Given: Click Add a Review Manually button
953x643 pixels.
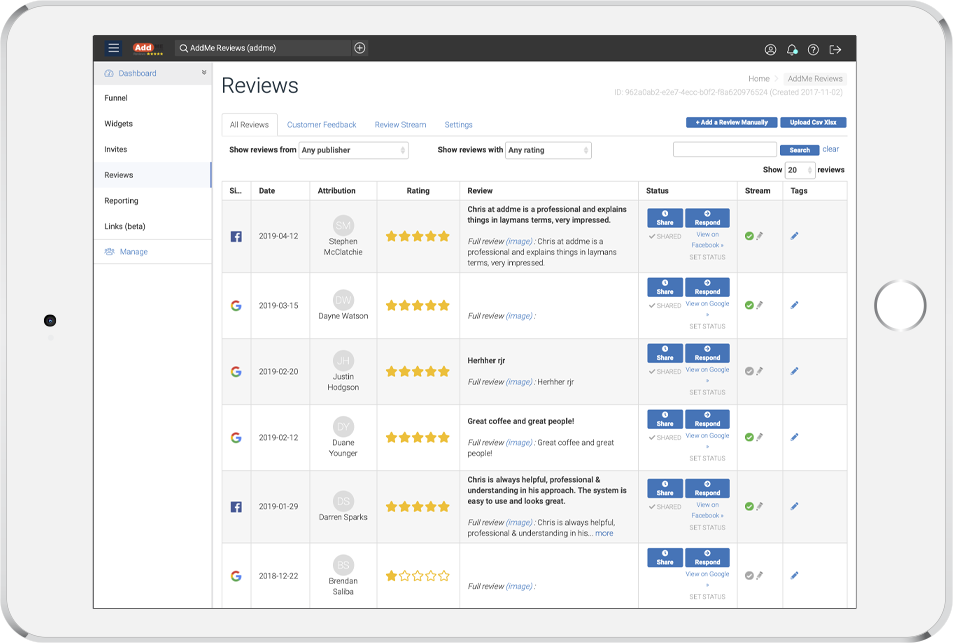Looking at the screenshot, I should click(x=730, y=123).
